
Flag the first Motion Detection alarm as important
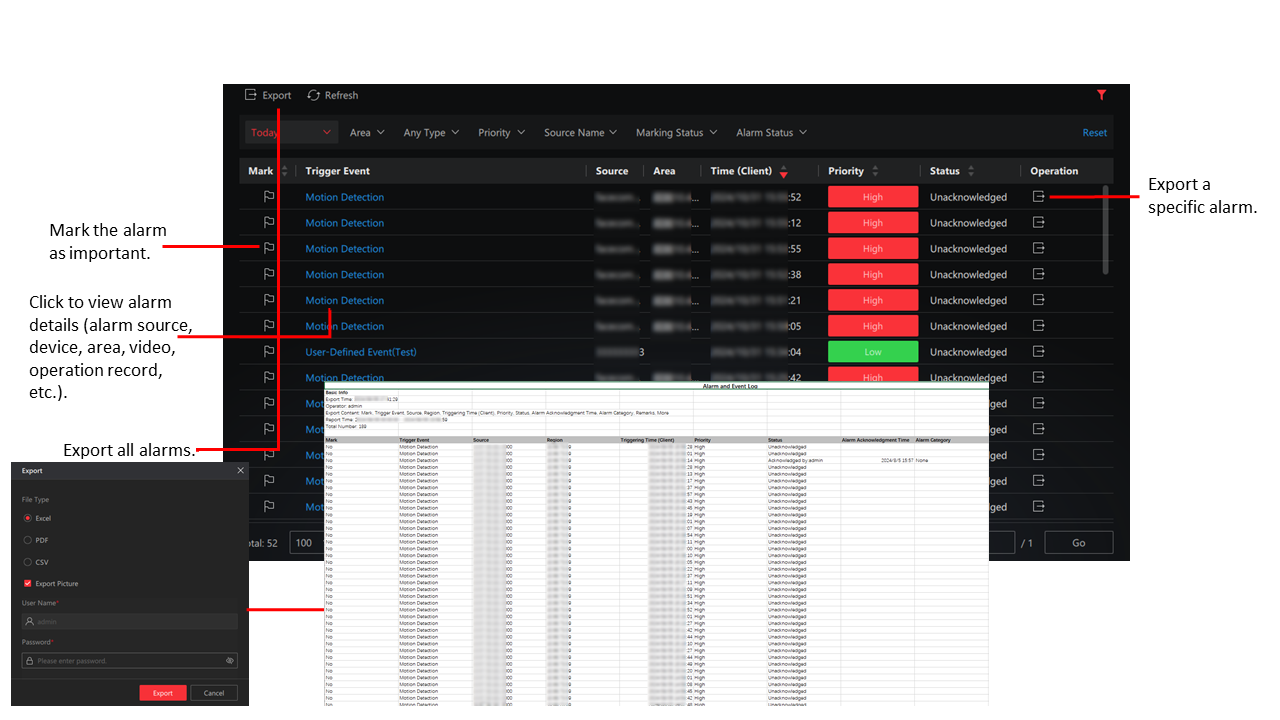[268, 197]
